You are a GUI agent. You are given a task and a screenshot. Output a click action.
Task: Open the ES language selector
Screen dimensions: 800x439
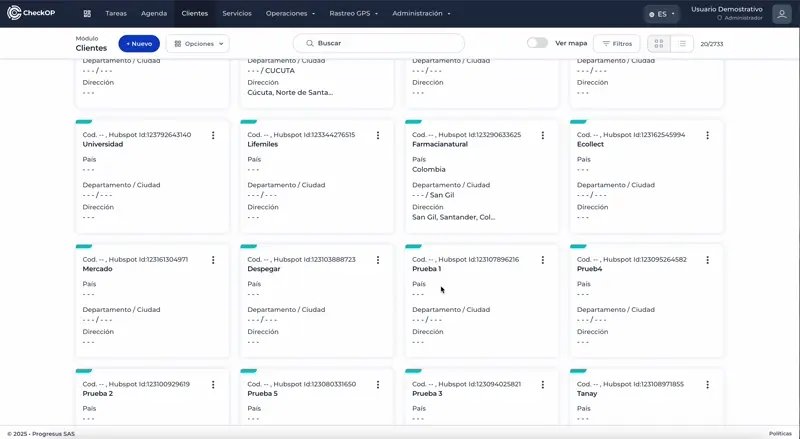click(x=662, y=14)
